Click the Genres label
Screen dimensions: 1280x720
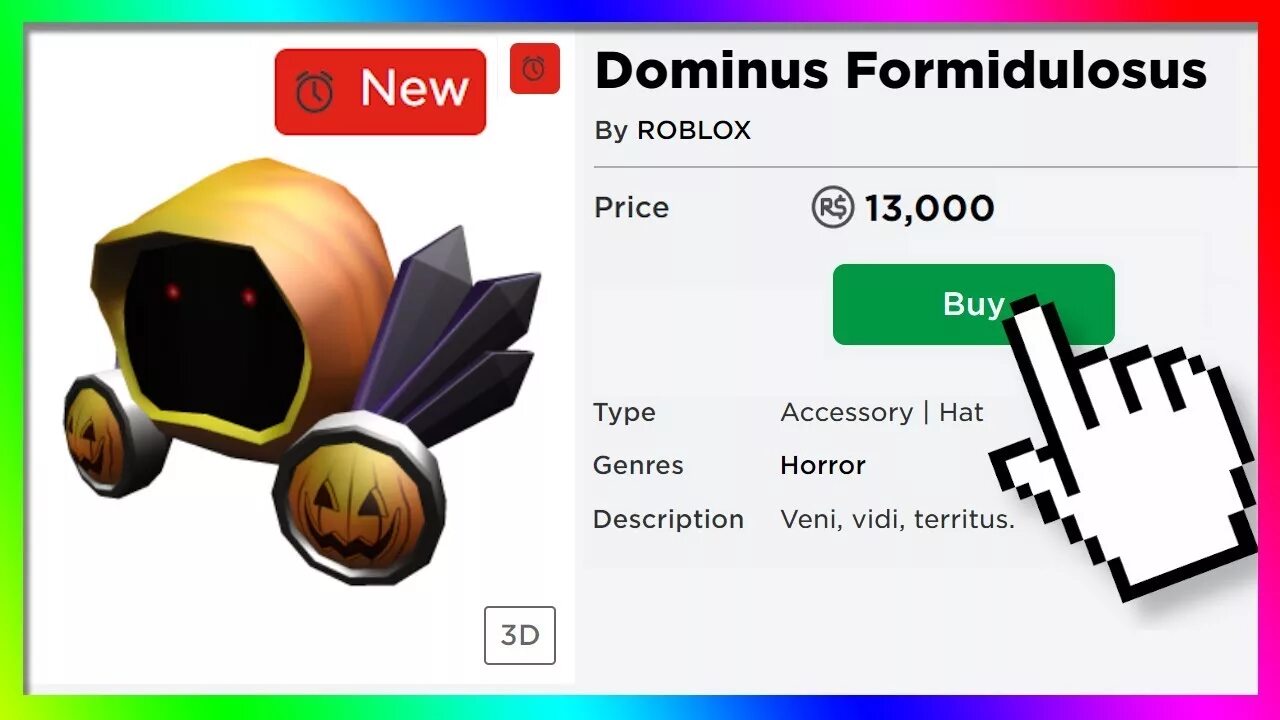638,465
